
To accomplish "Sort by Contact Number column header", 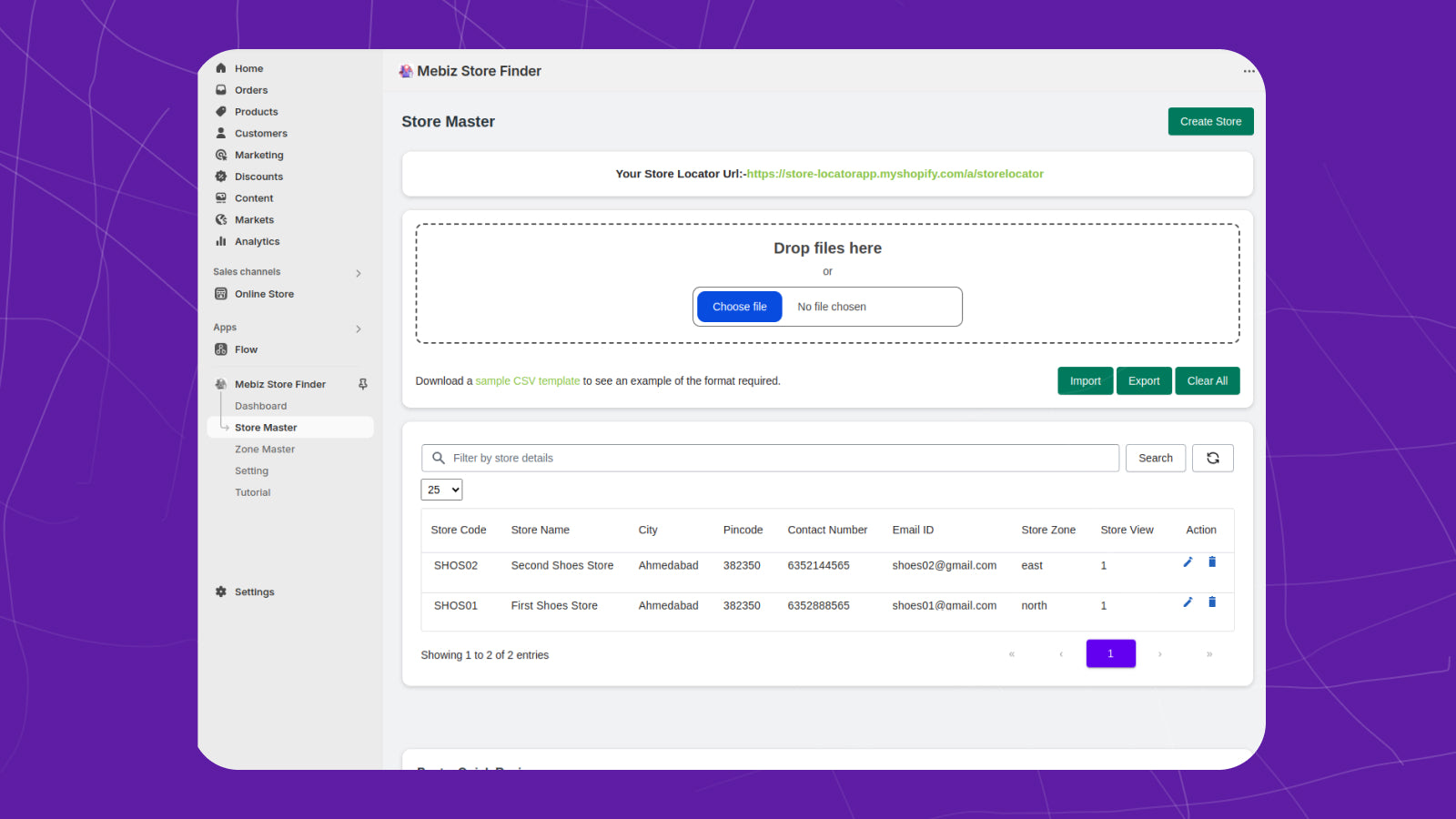I will [x=827, y=530].
